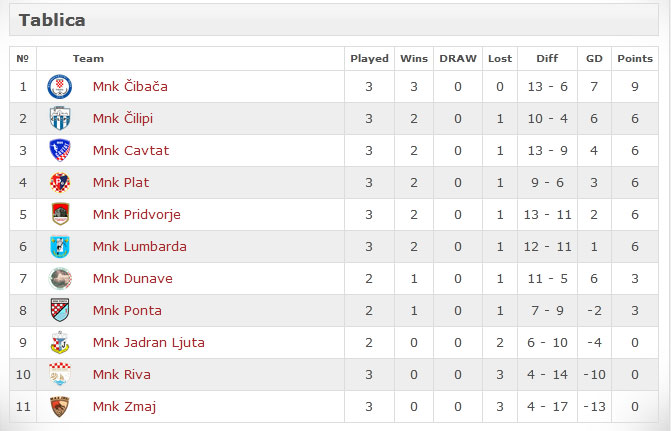Screen dimensions: 671x431
Task: Open the Mnk Zmaj team link
Action: 124,407
